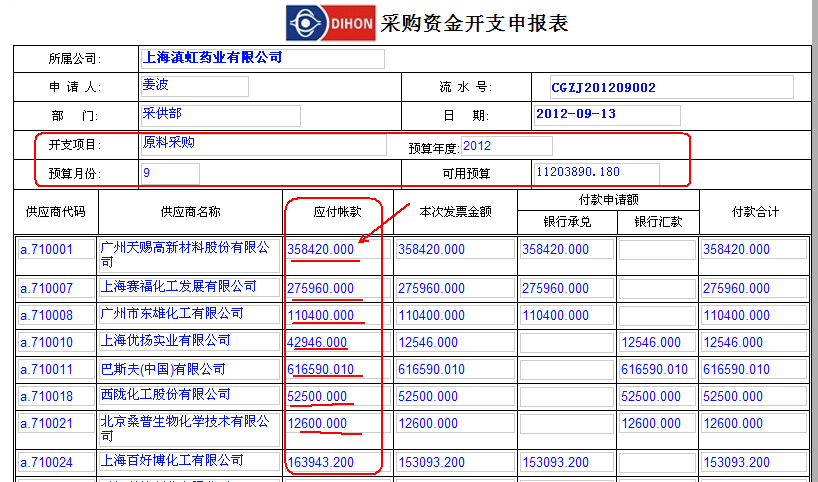
Task: Edit the 所属公司 company name field
Action: click(262, 59)
